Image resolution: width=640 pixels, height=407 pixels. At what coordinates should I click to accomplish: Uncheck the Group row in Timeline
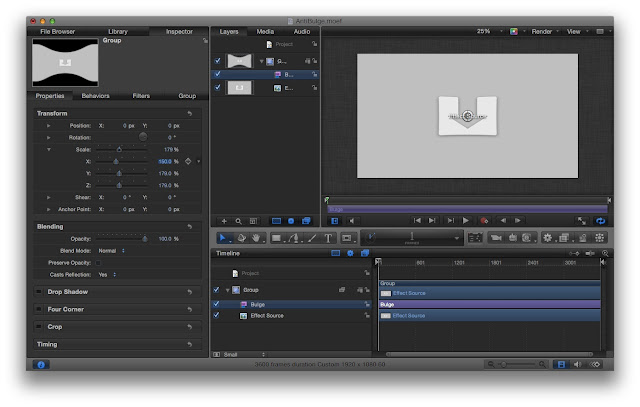pyautogui.click(x=216, y=290)
